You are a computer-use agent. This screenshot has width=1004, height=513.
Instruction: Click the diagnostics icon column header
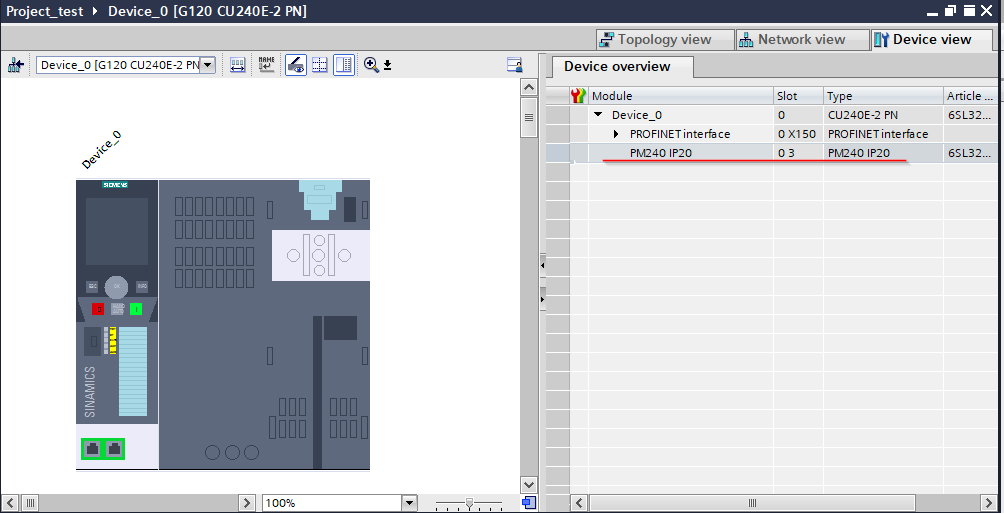click(x=578, y=96)
